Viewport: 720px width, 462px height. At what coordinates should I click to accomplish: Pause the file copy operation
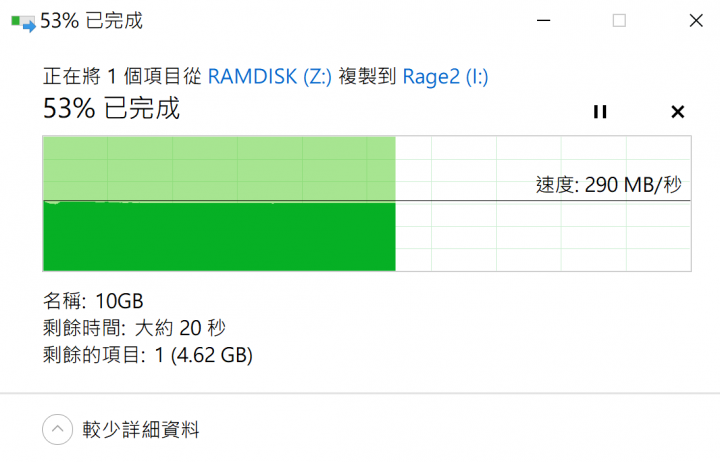600,112
